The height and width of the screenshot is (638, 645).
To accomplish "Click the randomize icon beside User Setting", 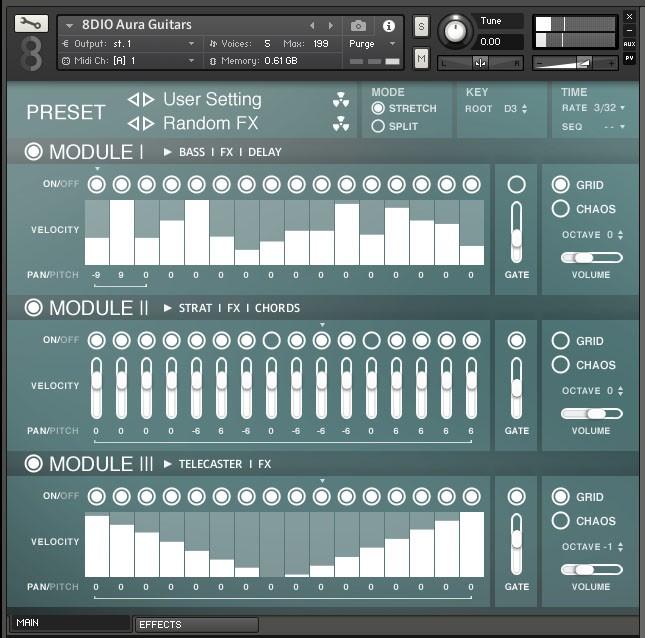I will click(341, 101).
